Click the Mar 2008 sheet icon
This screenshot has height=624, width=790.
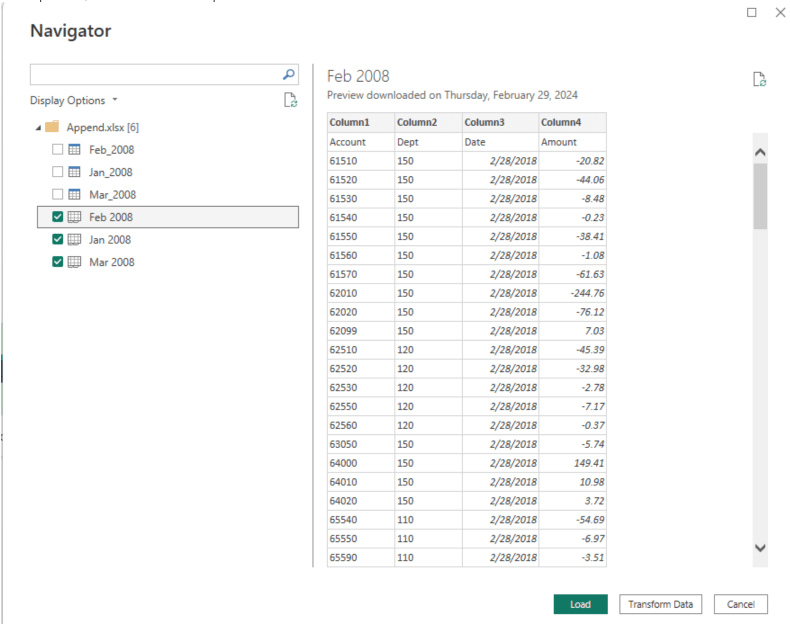click(73, 262)
